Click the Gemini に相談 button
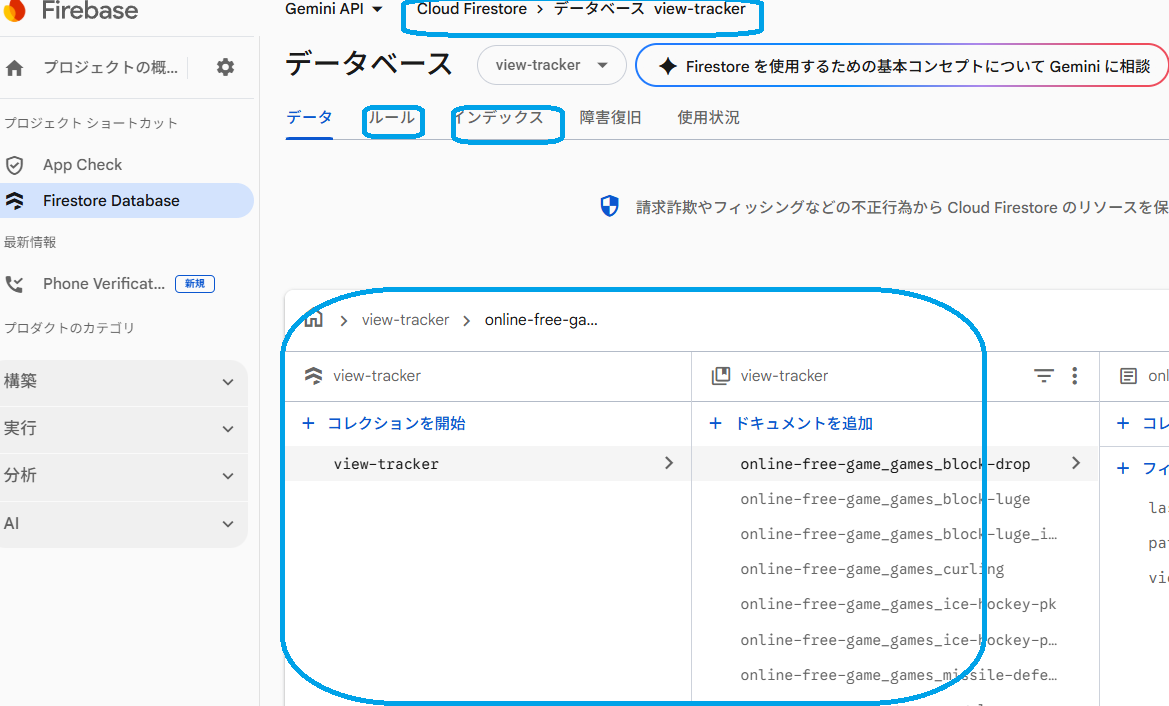The width and height of the screenshot is (1169, 706). [x=902, y=63]
